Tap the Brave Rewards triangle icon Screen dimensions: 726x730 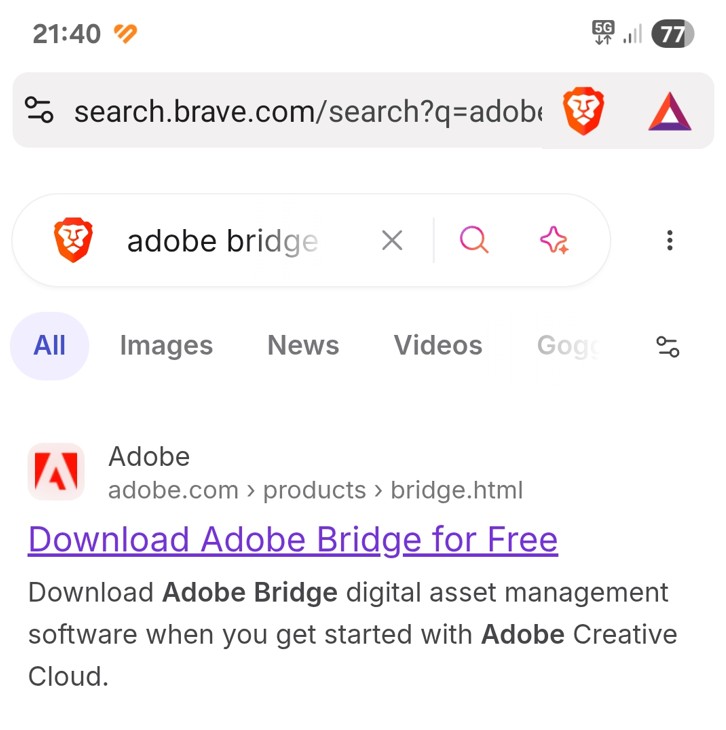pos(669,111)
